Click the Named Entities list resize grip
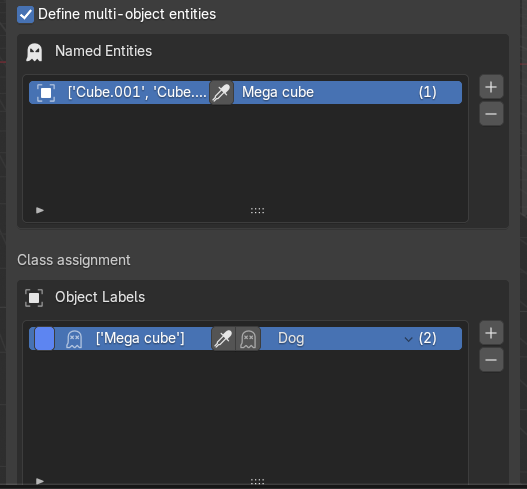This screenshot has height=489, width=527. (257, 211)
